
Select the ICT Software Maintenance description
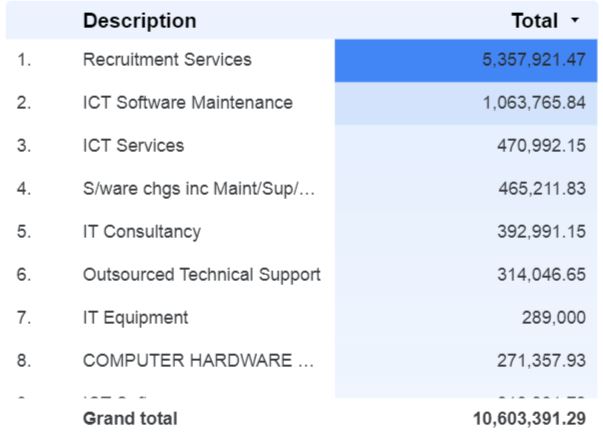point(188,103)
